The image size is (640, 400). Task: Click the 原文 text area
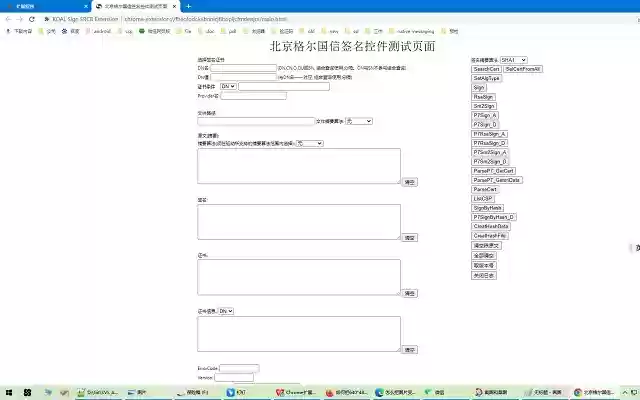(x=299, y=166)
